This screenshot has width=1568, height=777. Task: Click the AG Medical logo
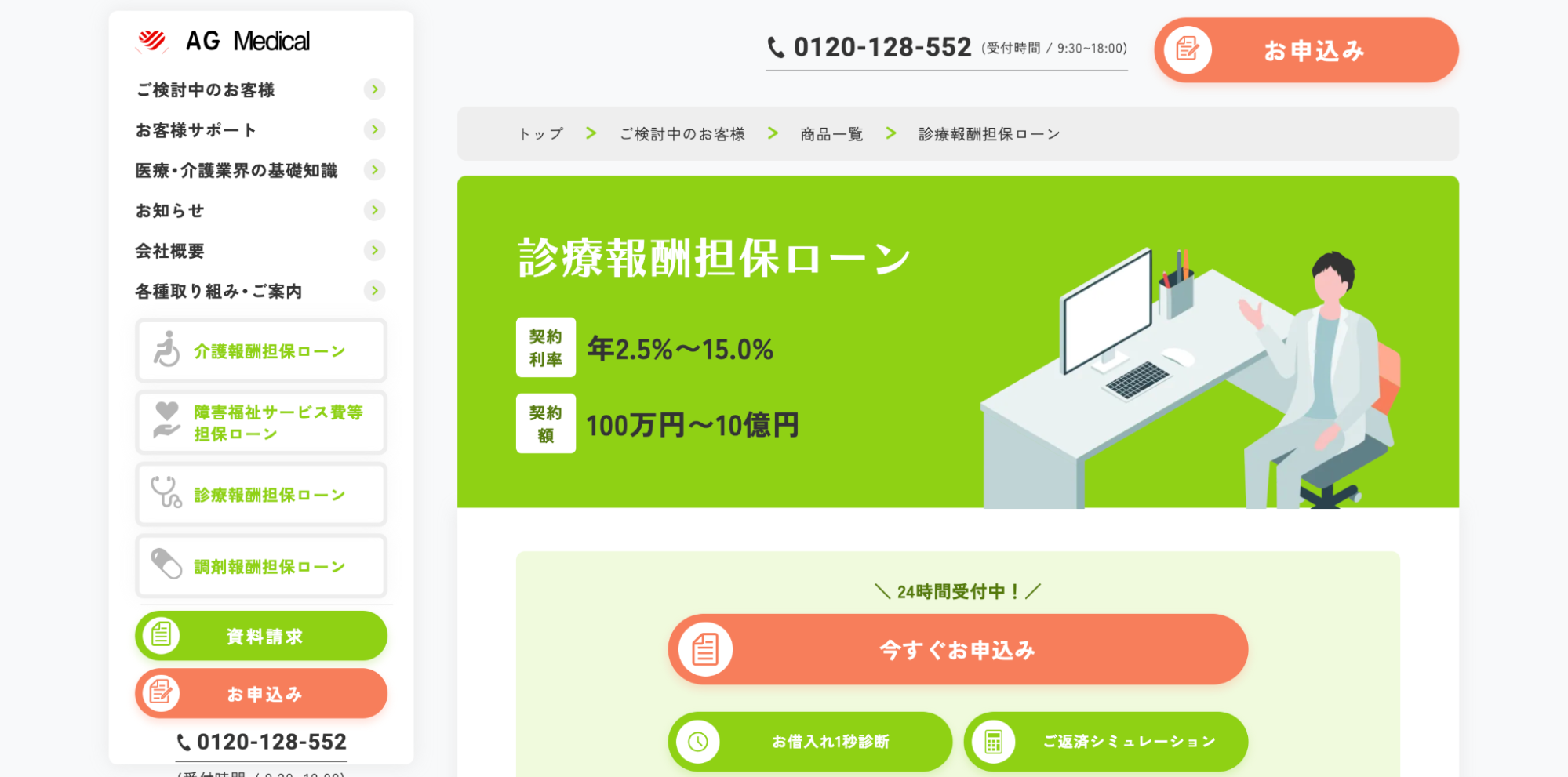click(x=223, y=41)
